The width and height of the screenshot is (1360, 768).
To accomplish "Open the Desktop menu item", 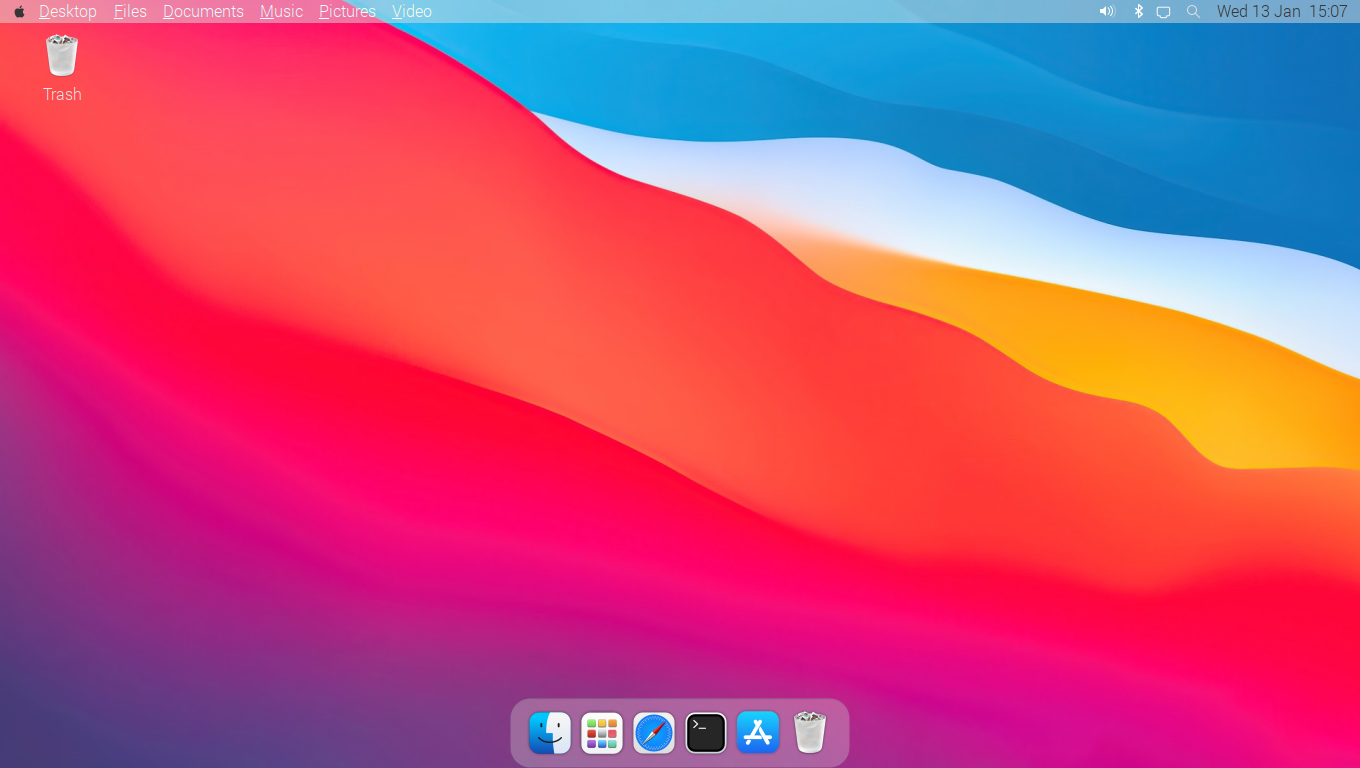I will tap(68, 12).
